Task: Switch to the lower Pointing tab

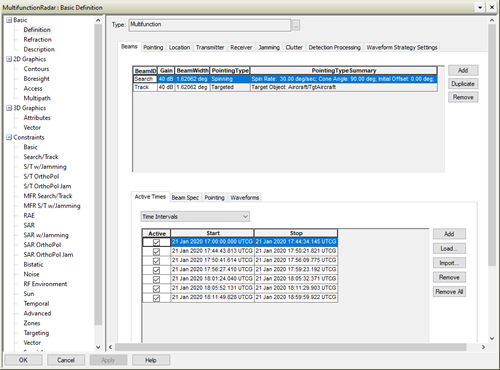Action: (x=214, y=198)
